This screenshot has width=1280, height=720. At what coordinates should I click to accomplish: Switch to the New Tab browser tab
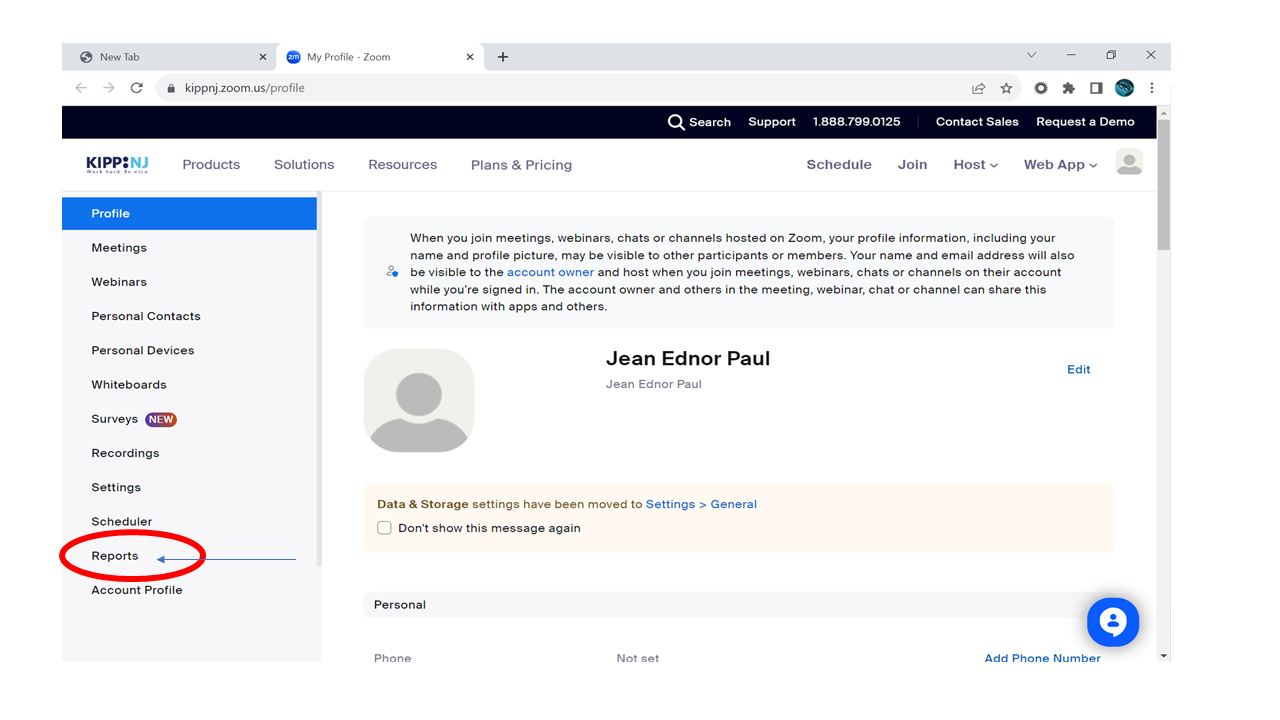click(165, 57)
